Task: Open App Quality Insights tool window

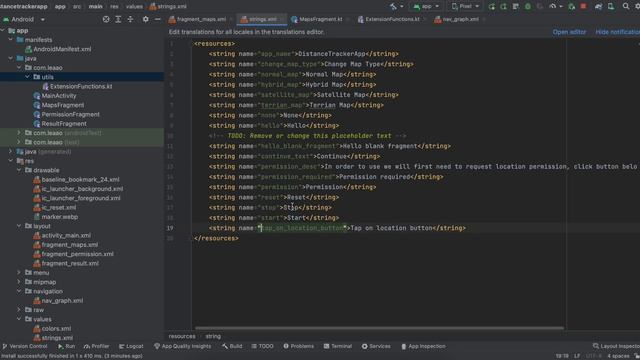Action: (x=182, y=346)
